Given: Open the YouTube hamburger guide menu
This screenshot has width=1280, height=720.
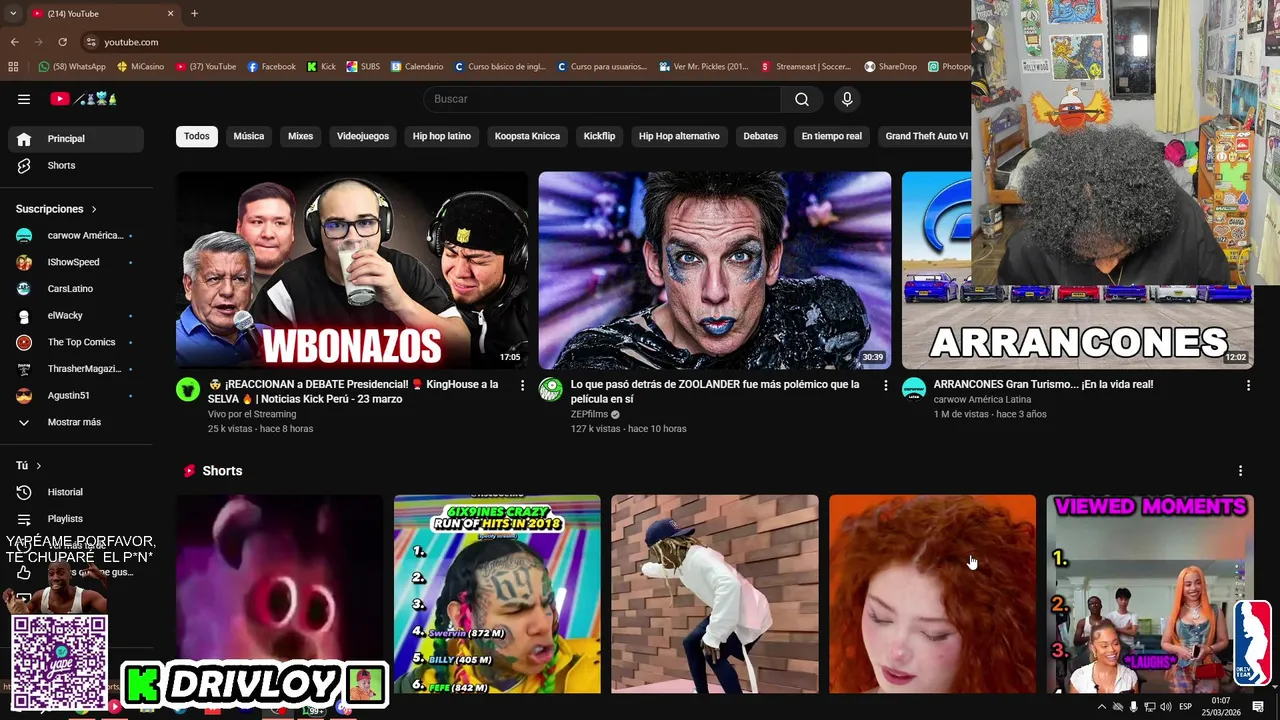Looking at the screenshot, I should [24, 99].
